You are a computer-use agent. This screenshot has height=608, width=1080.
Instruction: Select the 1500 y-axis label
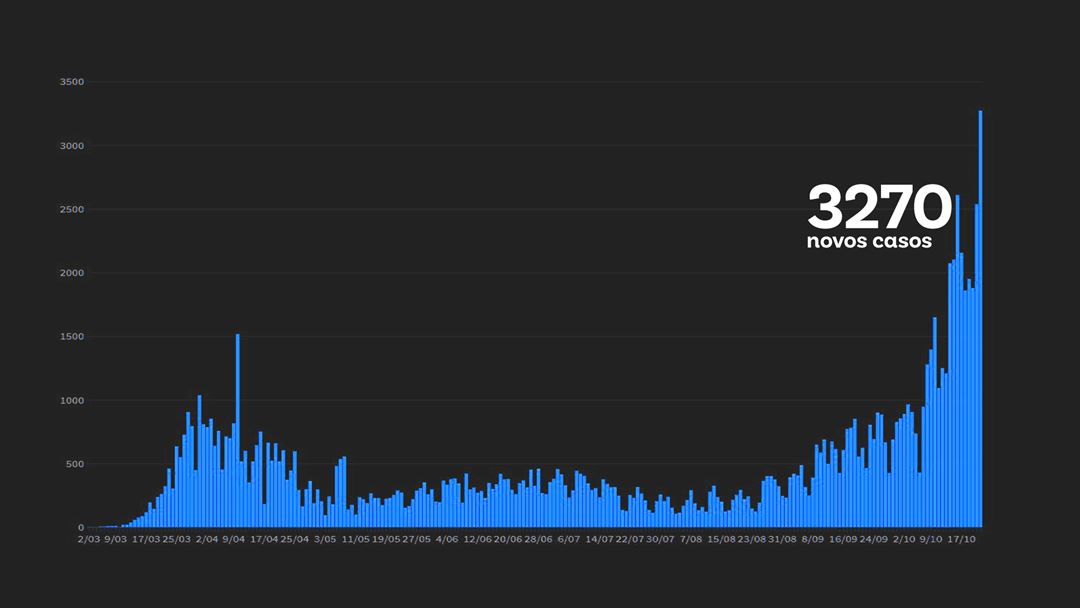pyautogui.click(x=72, y=337)
